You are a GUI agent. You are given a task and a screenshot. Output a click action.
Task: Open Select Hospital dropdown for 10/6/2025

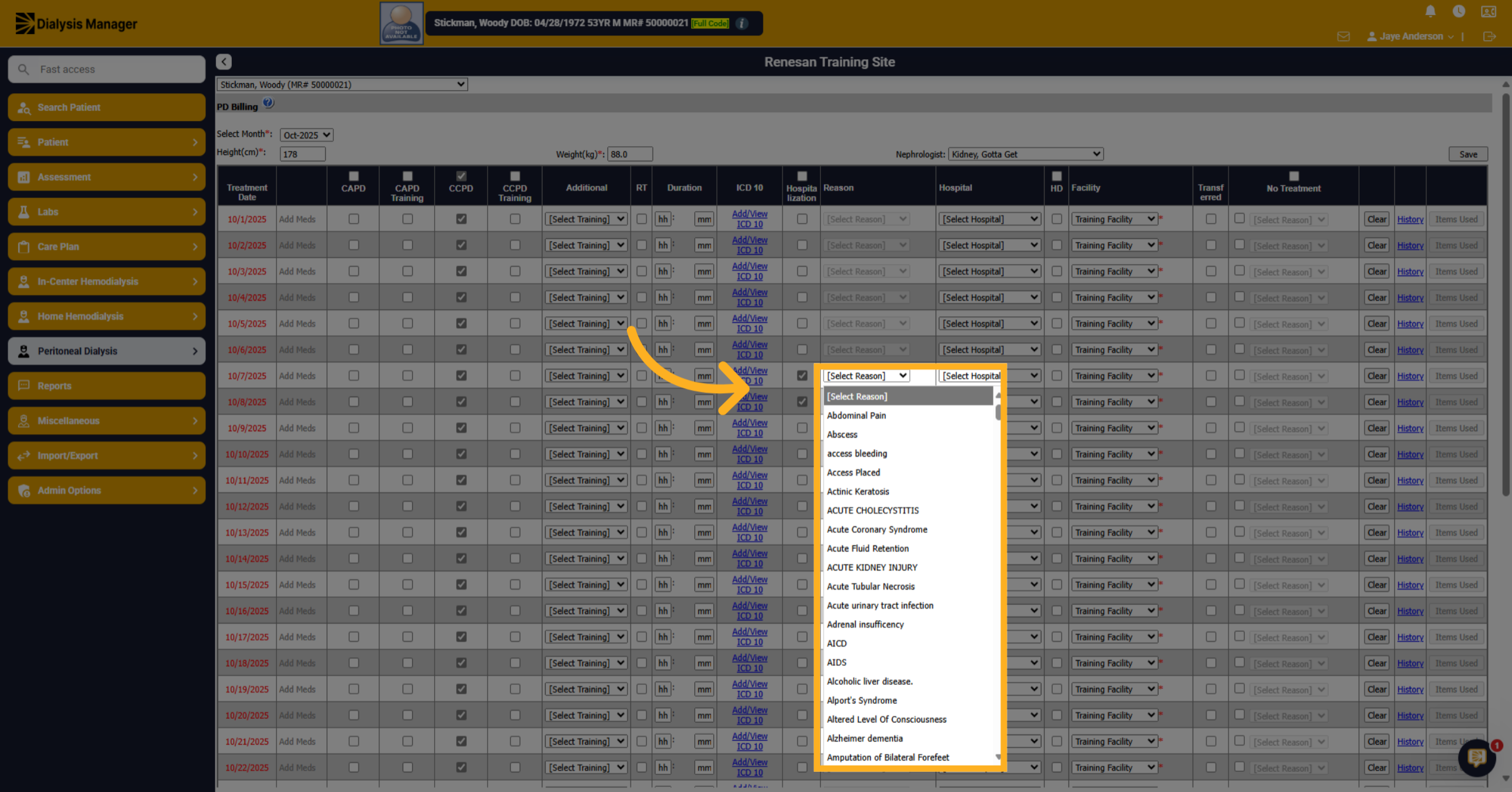point(990,350)
